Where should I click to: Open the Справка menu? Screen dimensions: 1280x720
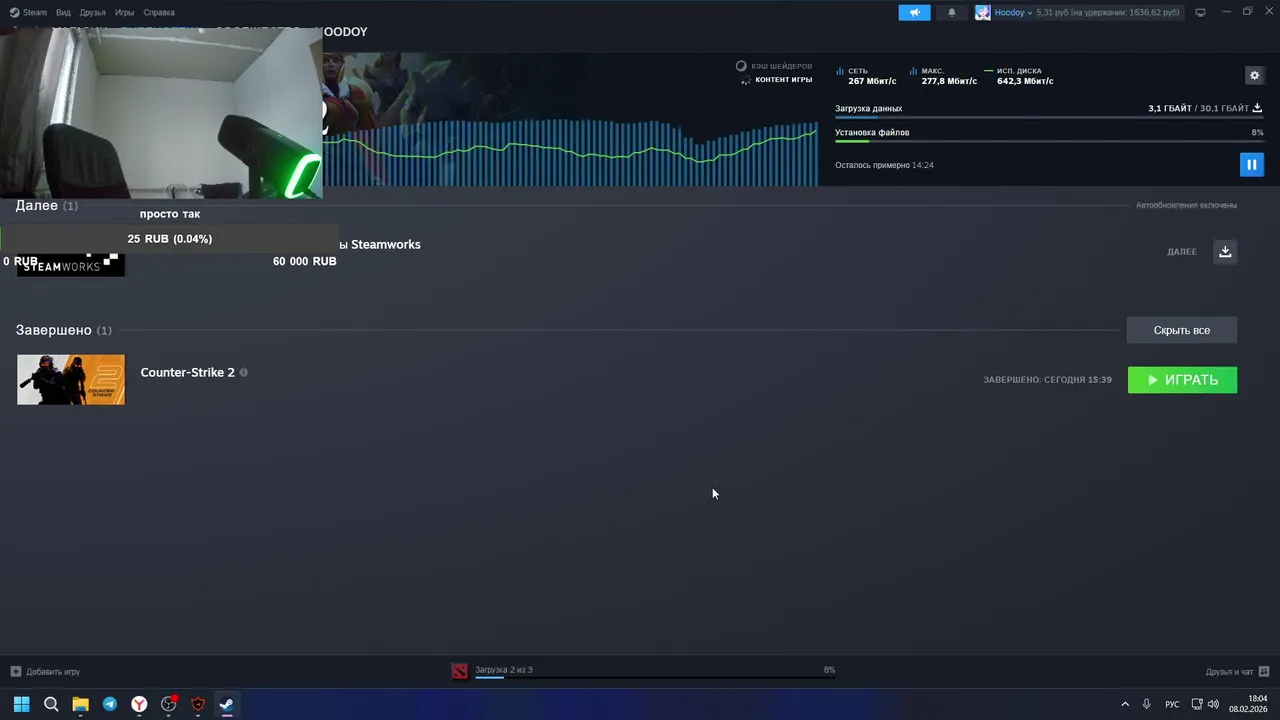pos(159,12)
